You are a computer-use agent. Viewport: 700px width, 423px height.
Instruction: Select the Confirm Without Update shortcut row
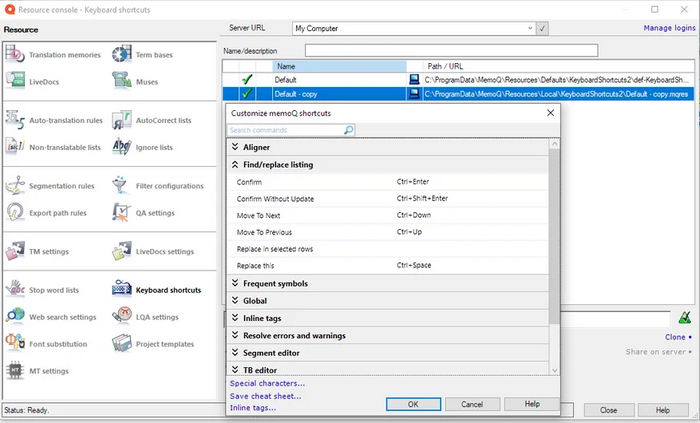pyautogui.click(x=275, y=199)
